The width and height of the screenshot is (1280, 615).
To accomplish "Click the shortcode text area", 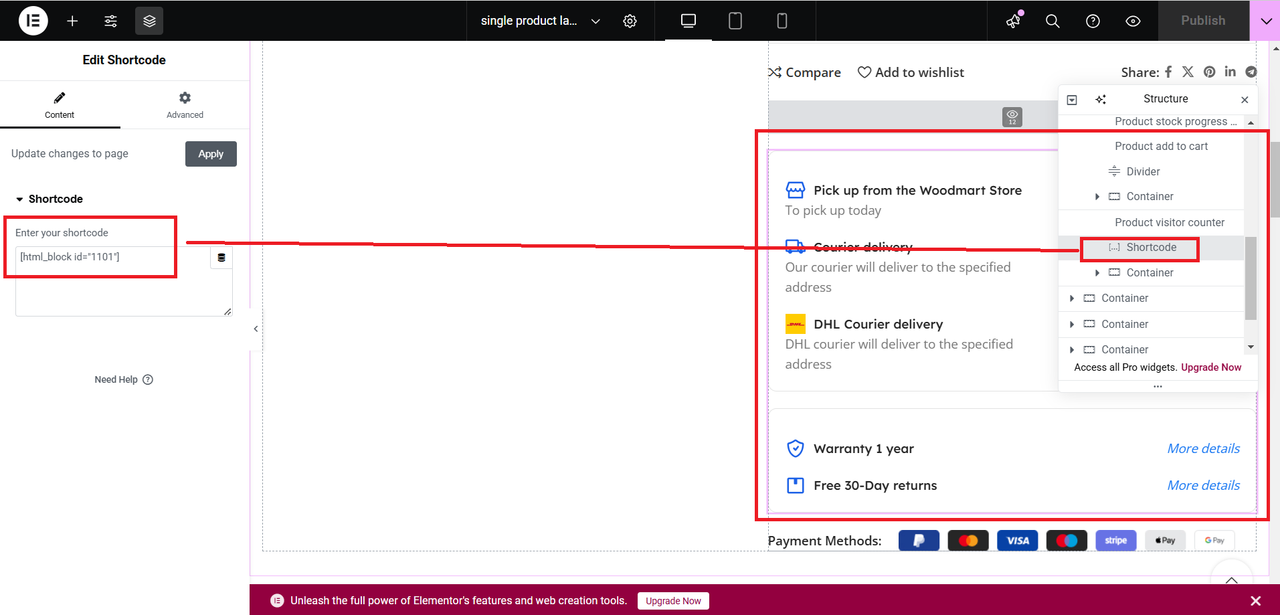I will pyautogui.click(x=124, y=281).
